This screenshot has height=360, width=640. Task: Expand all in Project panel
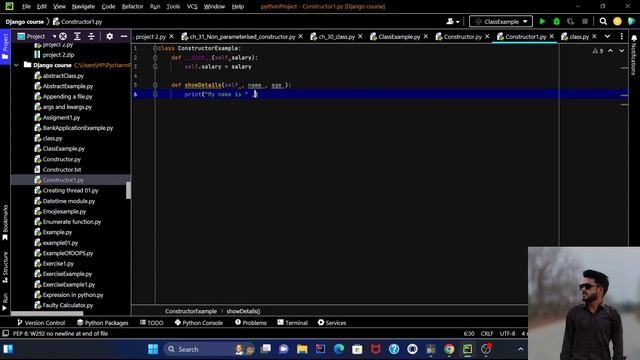pos(77,36)
